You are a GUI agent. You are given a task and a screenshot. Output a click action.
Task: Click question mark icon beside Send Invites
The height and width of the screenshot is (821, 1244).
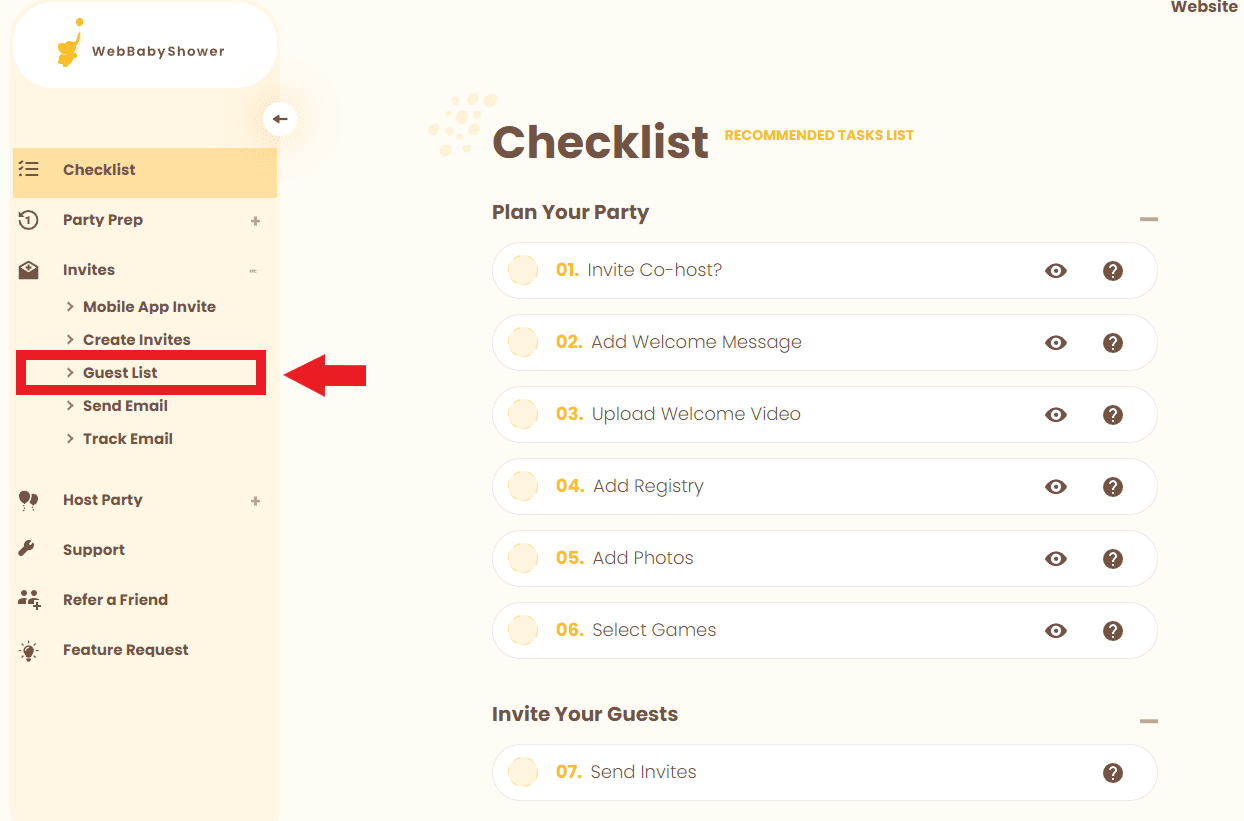click(x=1112, y=772)
